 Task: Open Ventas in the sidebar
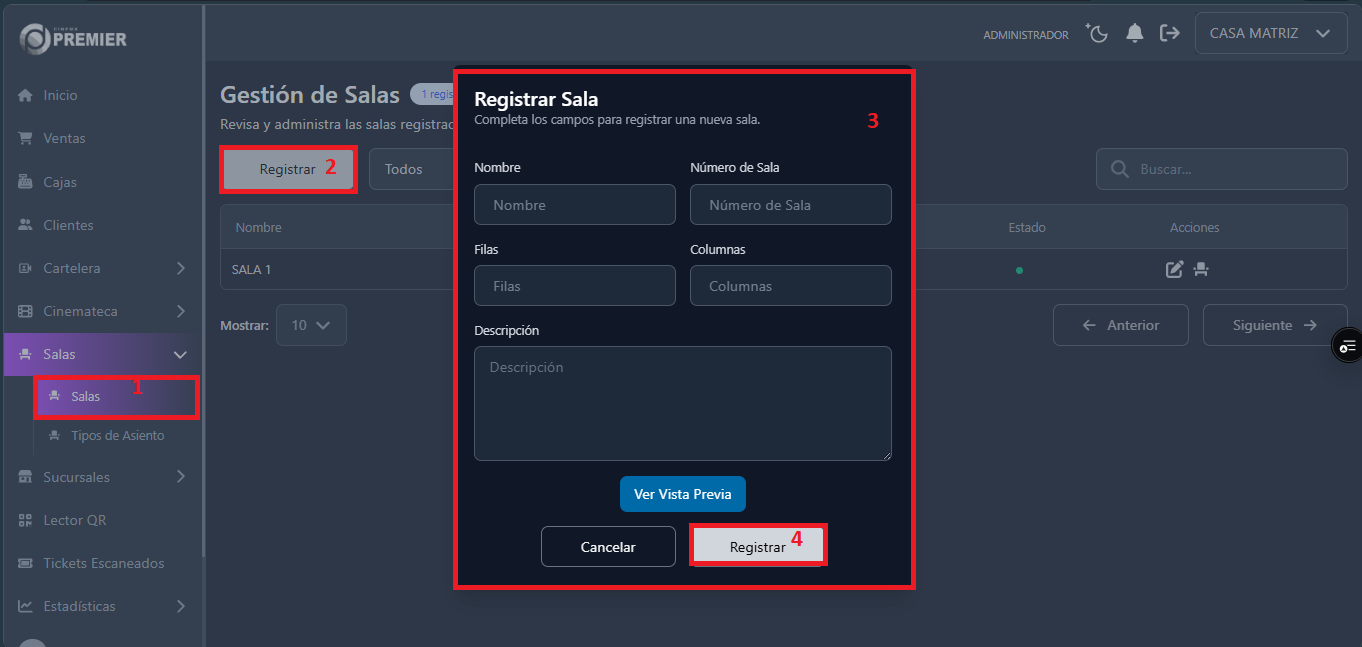point(64,138)
